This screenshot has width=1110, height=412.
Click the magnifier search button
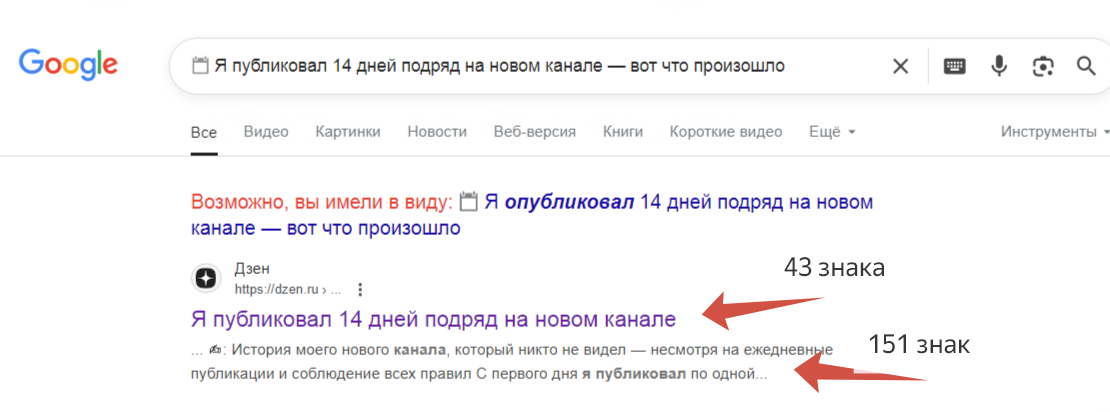(x=1086, y=67)
